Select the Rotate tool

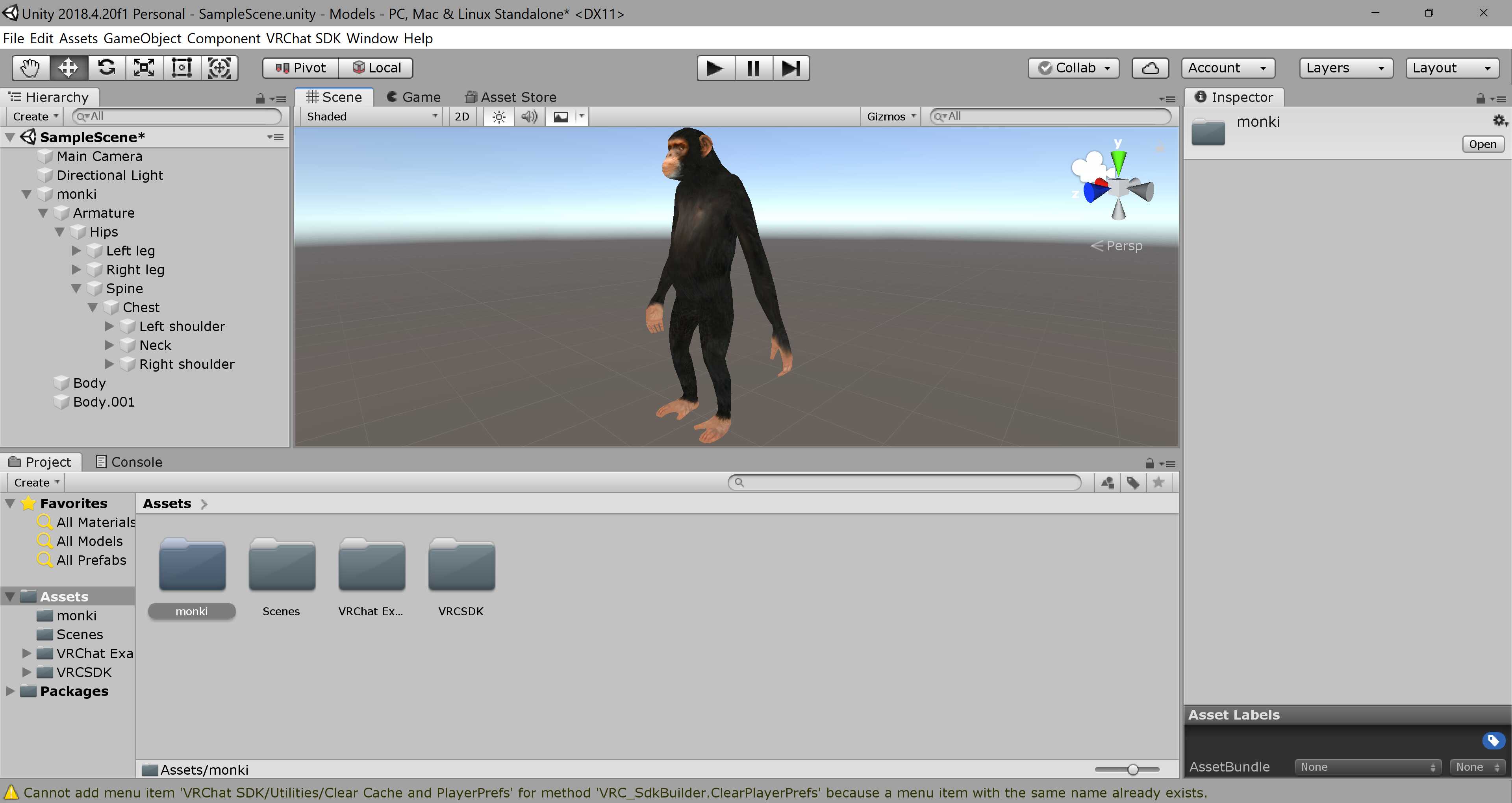(106, 68)
